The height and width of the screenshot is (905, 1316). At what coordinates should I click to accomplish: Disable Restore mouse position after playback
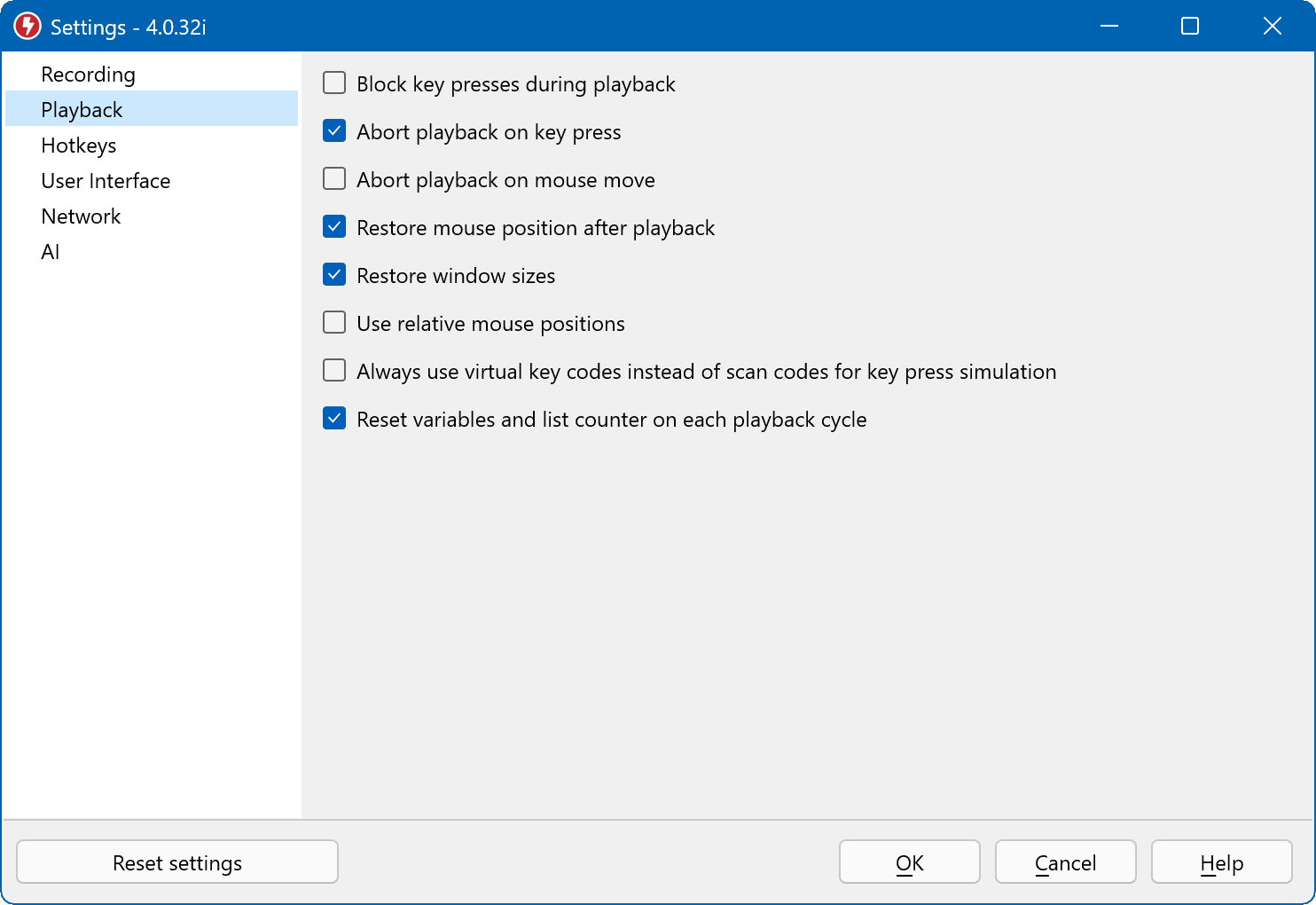pos(334,227)
